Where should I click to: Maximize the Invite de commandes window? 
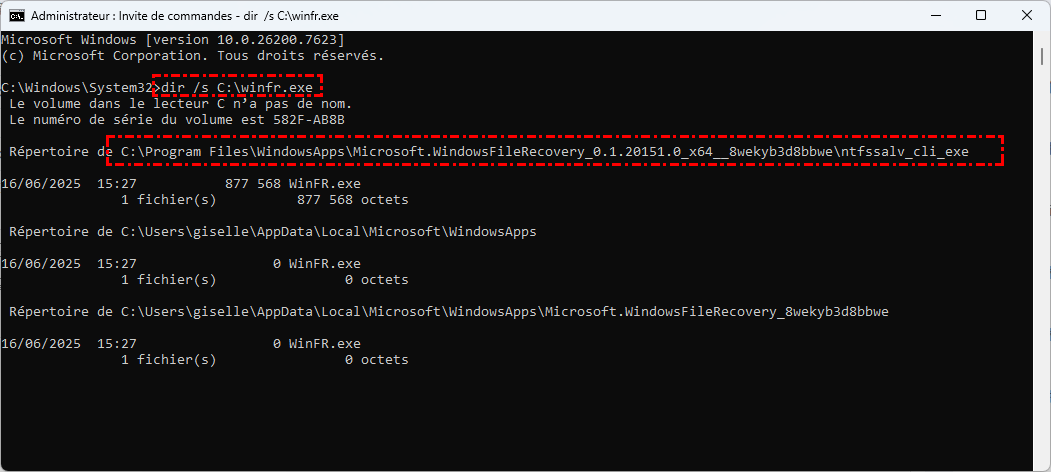981,16
